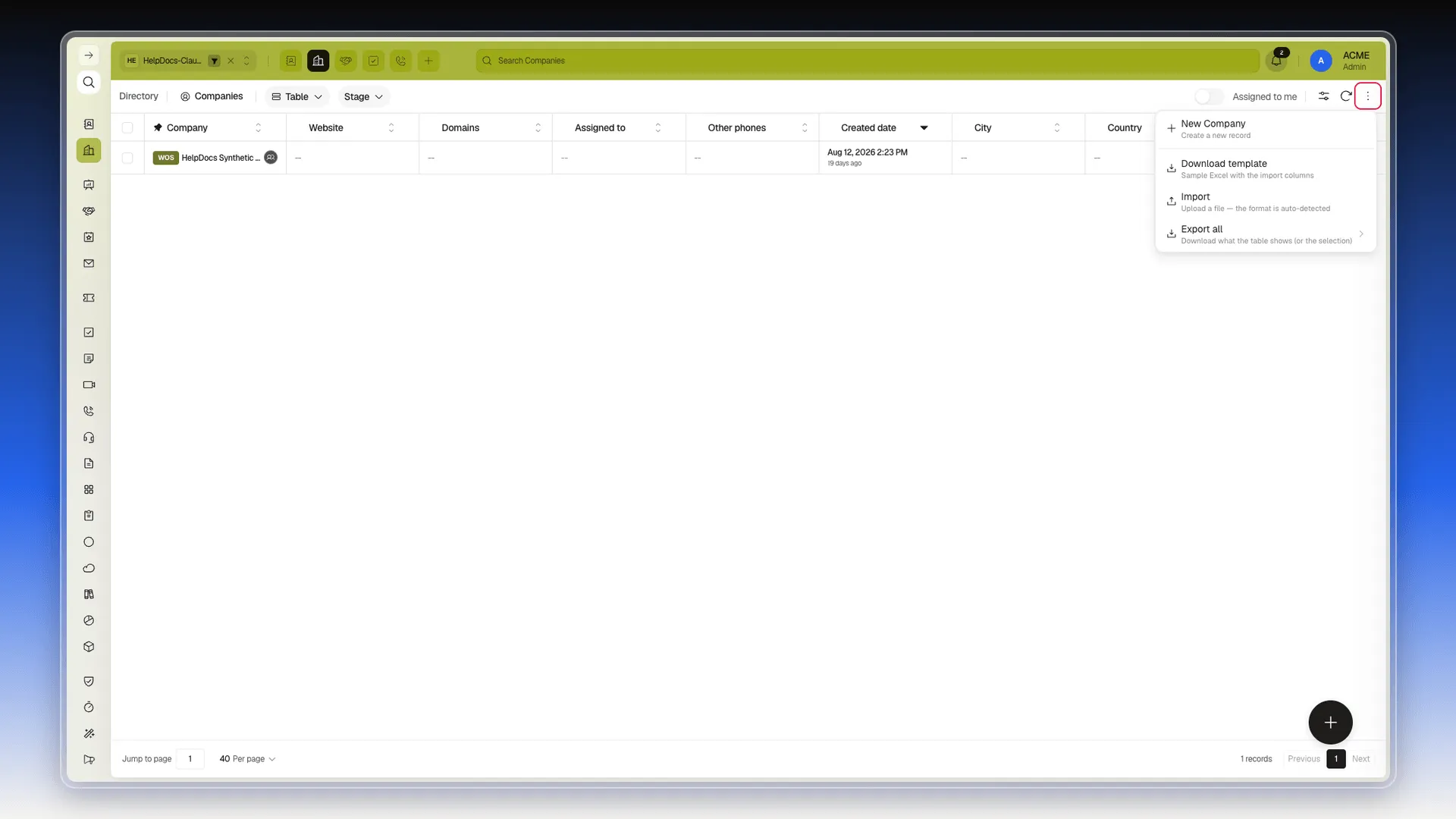Open the headset Support icon in sidebar
Image resolution: width=1456 pixels, height=819 pixels.
pos(89,438)
